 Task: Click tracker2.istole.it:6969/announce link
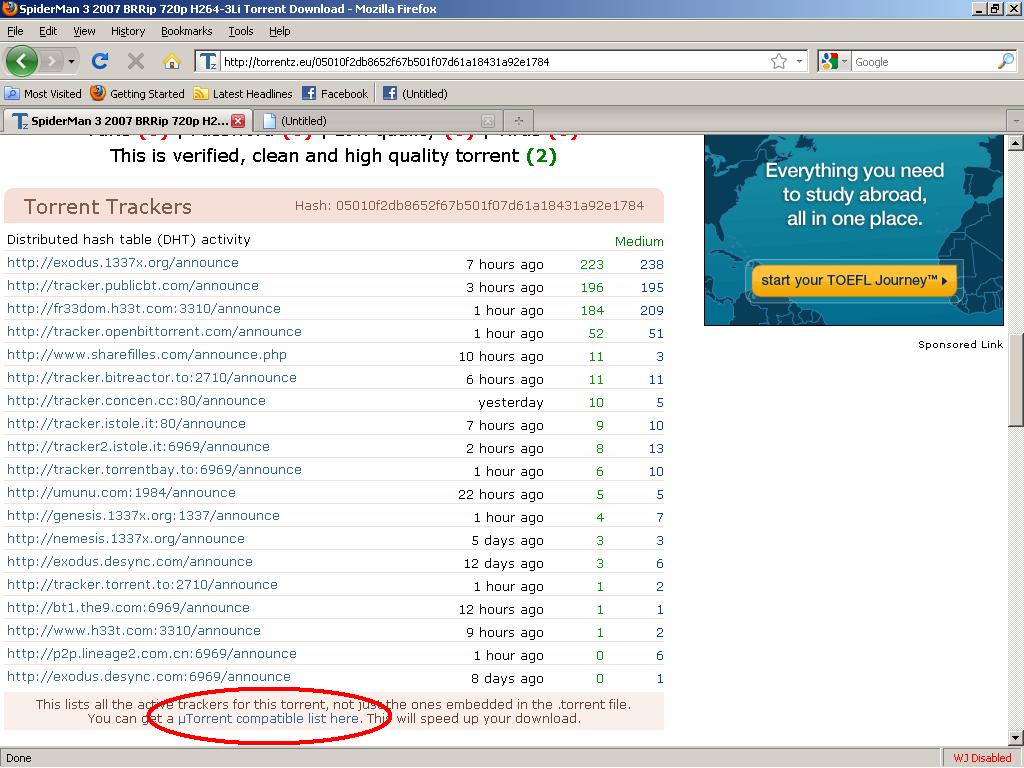tap(138, 447)
